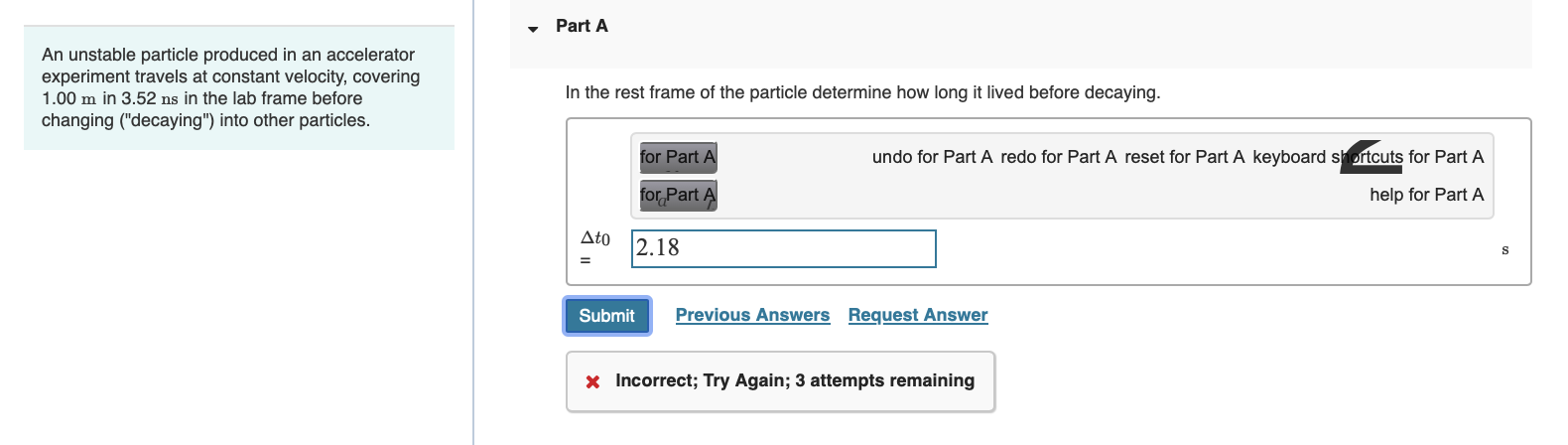Collapse the Part A disclosure triangle
Screen dimensions: 1568x445
[x=533, y=28]
